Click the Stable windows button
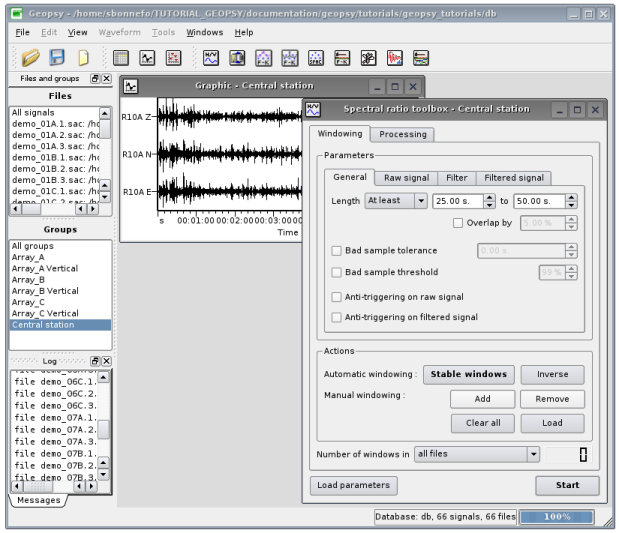619x533 pixels. click(468, 374)
